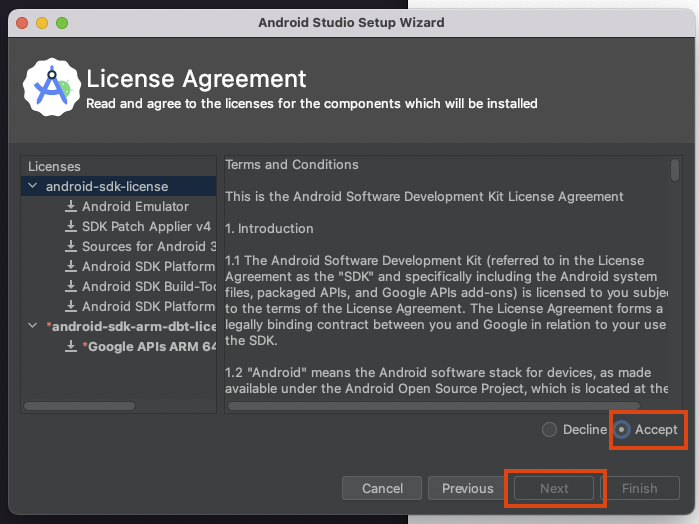Click the SDK Patch Applier v4 download icon
Image resolution: width=699 pixels, height=524 pixels.
(x=70, y=226)
